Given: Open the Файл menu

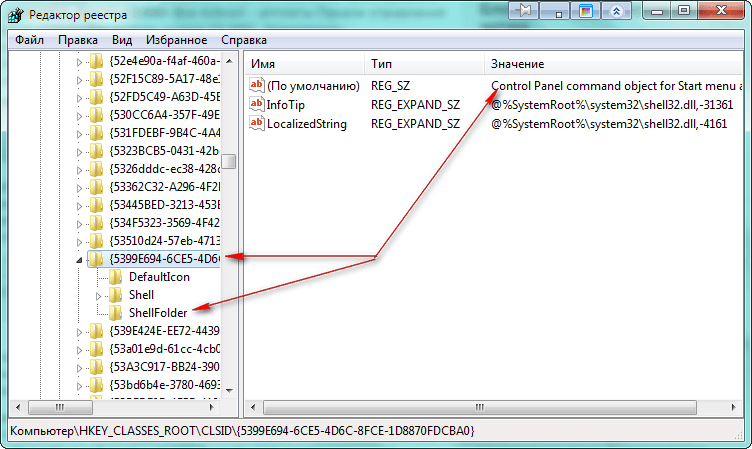Looking at the screenshot, I should tap(29, 40).
